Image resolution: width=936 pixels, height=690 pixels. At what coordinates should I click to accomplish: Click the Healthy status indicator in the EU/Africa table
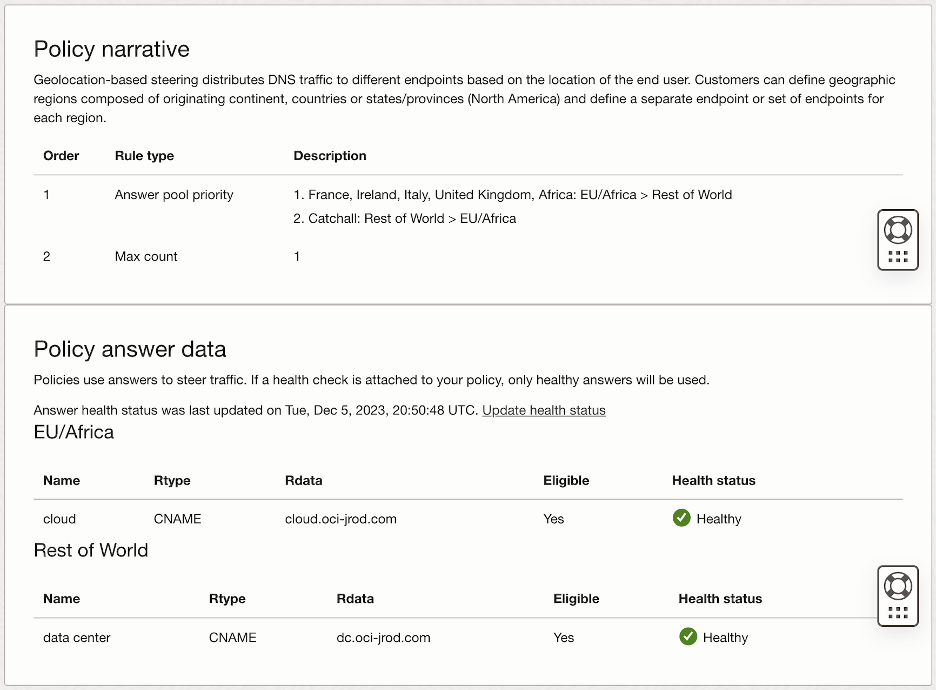(x=681, y=518)
